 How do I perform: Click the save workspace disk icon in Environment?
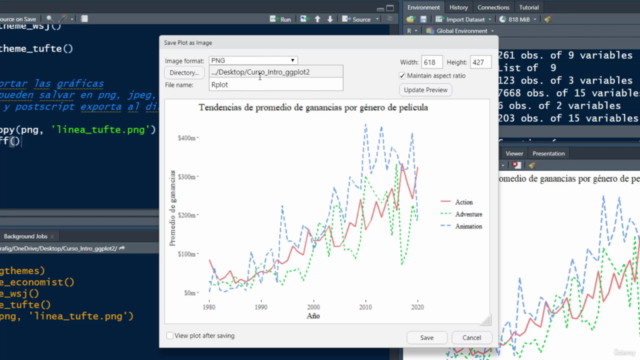click(423, 19)
